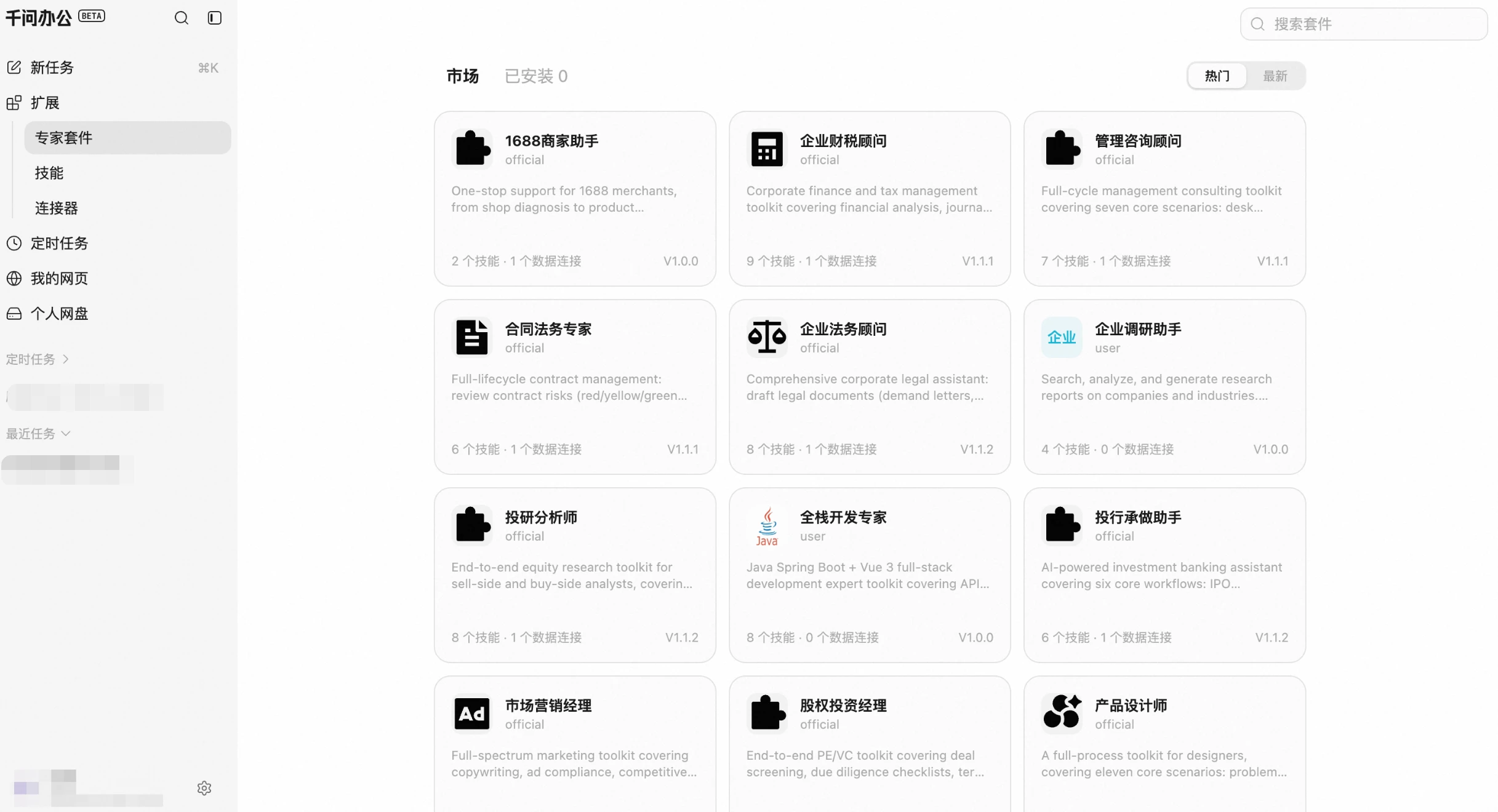1498x812 pixels.
Task: Focus the 搜索套件 search field
Action: click(x=1364, y=24)
